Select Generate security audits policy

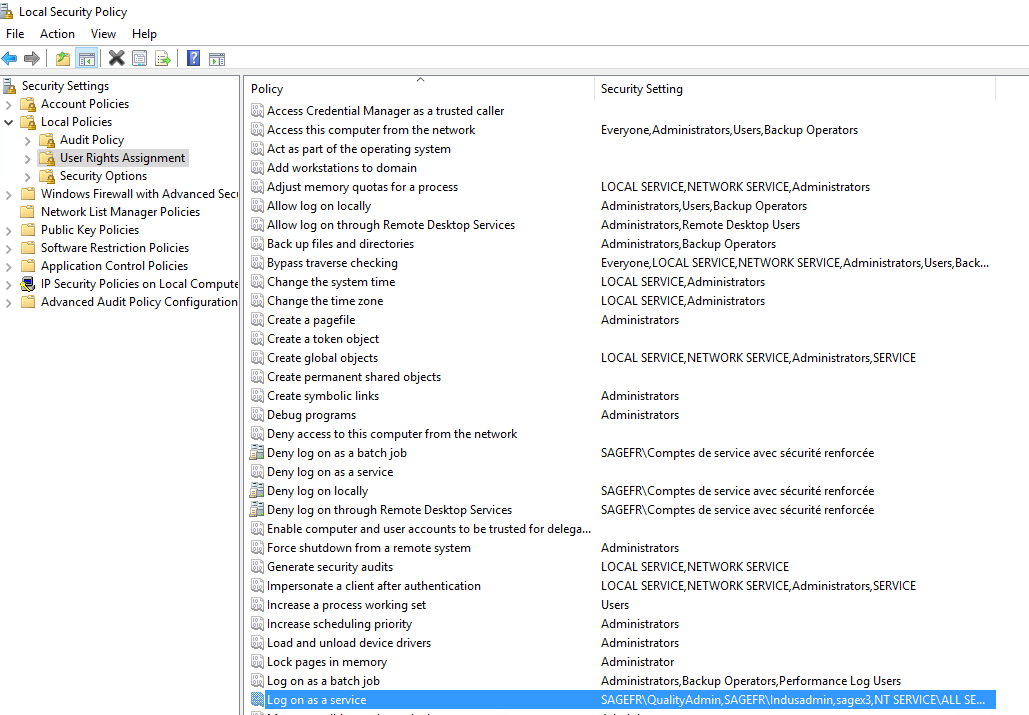[x=329, y=567]
